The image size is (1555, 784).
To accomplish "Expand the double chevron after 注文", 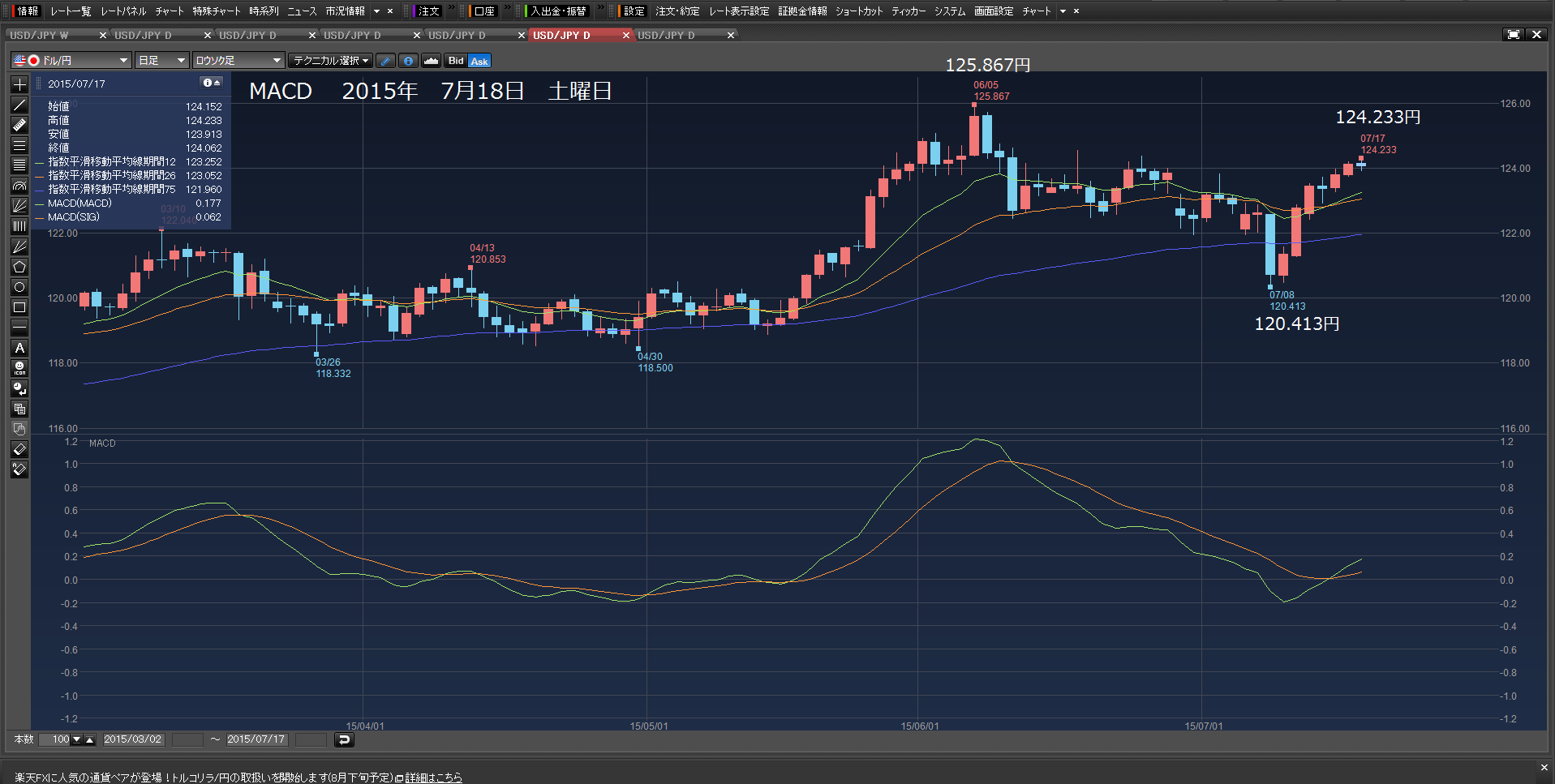I will point(453,8).
